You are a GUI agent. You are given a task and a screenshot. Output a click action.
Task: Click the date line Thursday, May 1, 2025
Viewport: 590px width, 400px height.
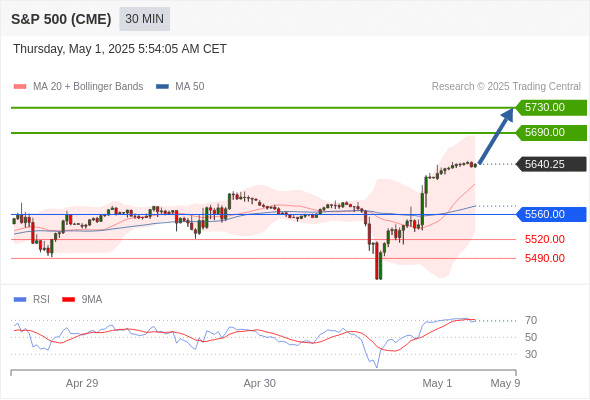pos(120,49)
